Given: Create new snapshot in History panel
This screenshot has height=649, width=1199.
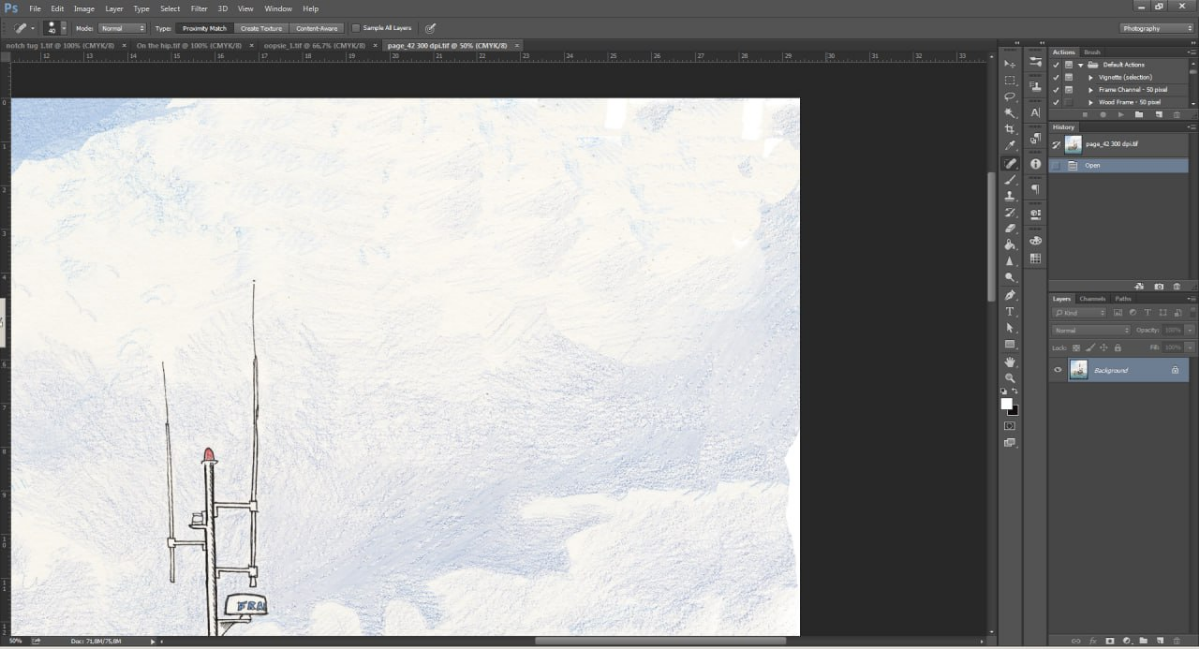Looking at the screenshot, I should point(1158,287).
